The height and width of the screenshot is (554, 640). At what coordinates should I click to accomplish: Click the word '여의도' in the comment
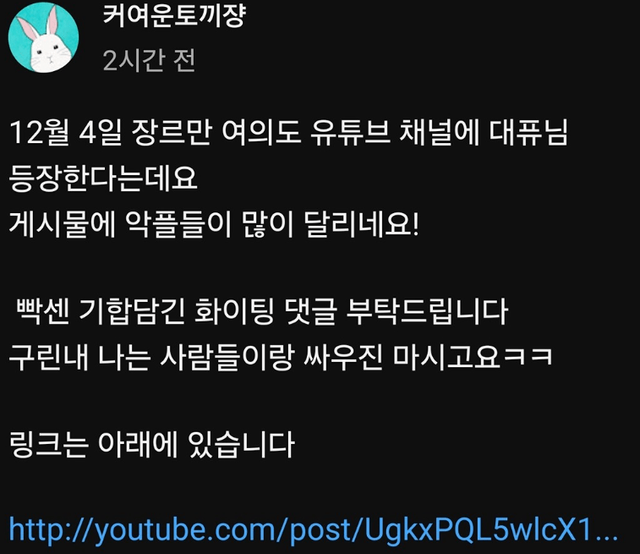coord(261,133)
